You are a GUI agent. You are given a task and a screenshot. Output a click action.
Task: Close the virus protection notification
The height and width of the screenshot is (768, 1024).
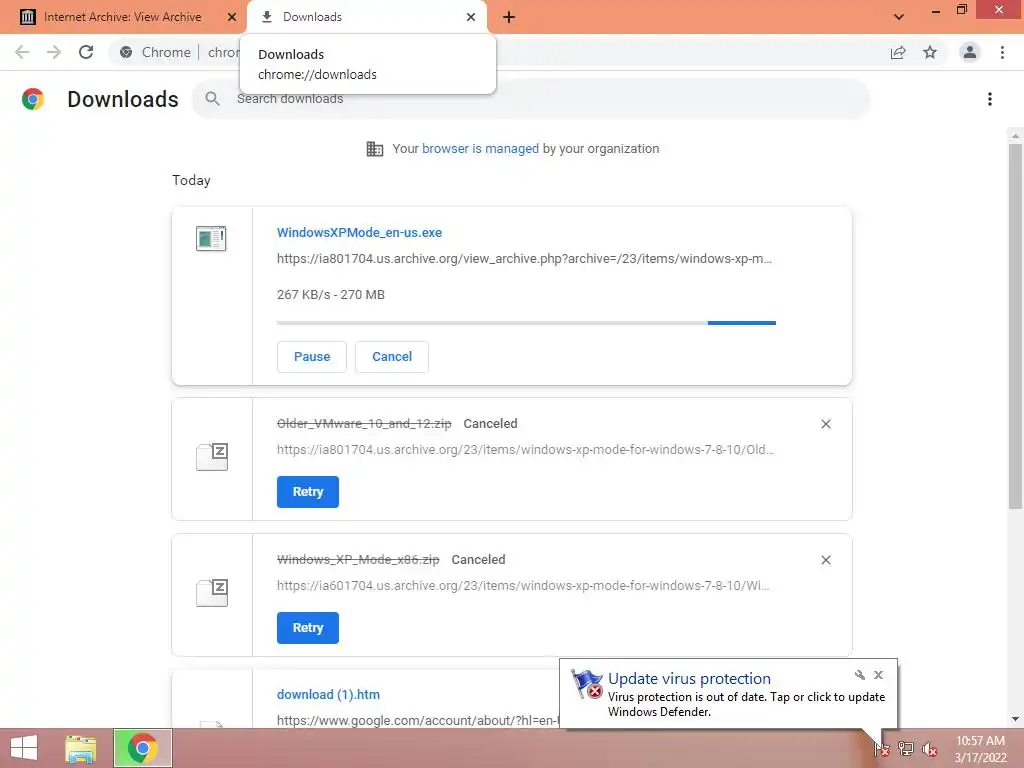[x=878, y=675]
